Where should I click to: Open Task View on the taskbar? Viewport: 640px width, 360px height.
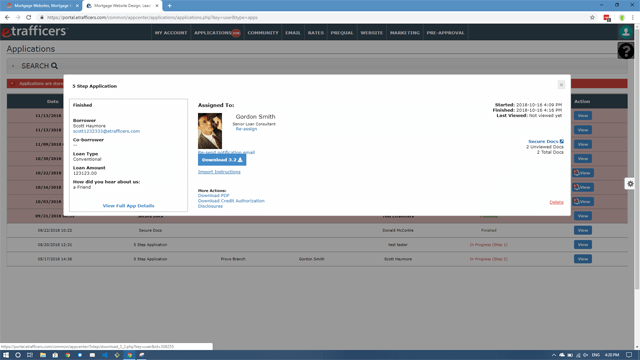pyautogui.click(x=30, y=355)
